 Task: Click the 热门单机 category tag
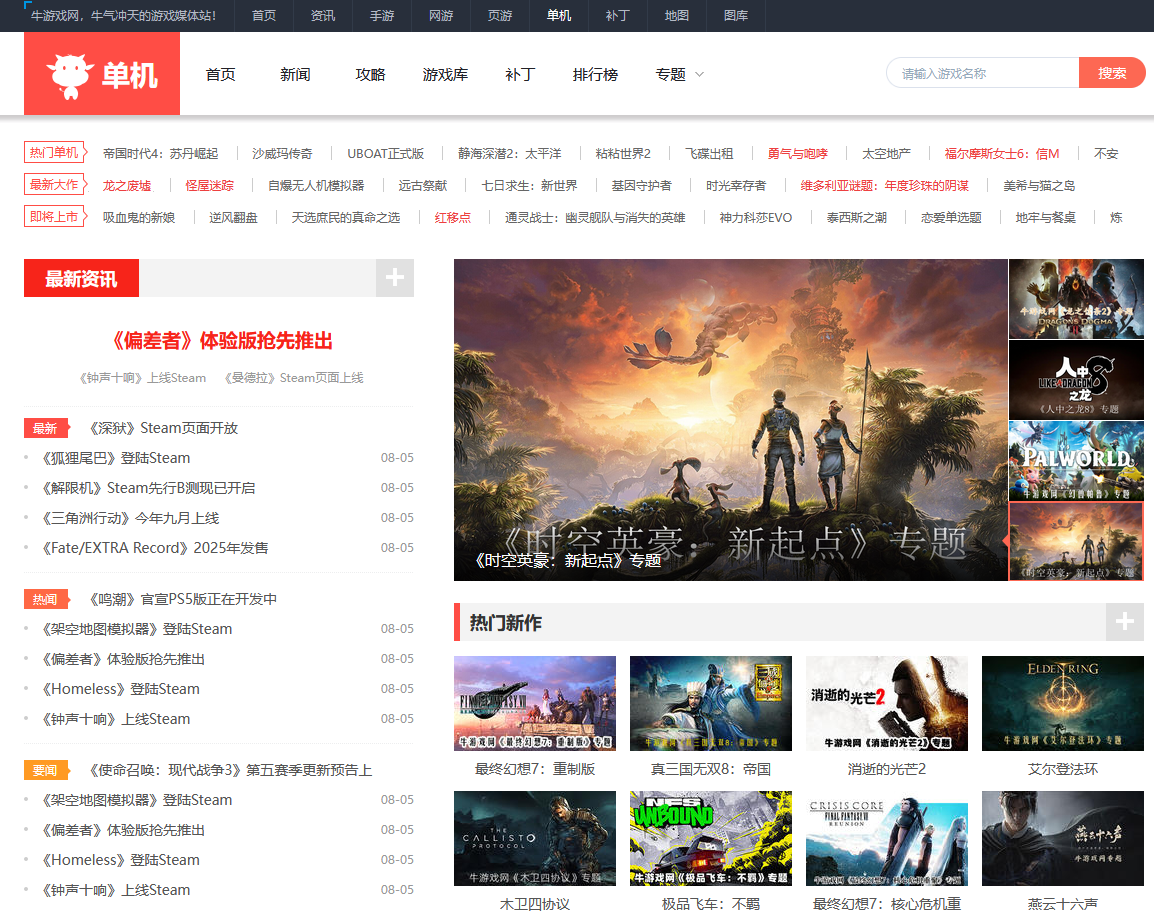(x=54, y=153)
